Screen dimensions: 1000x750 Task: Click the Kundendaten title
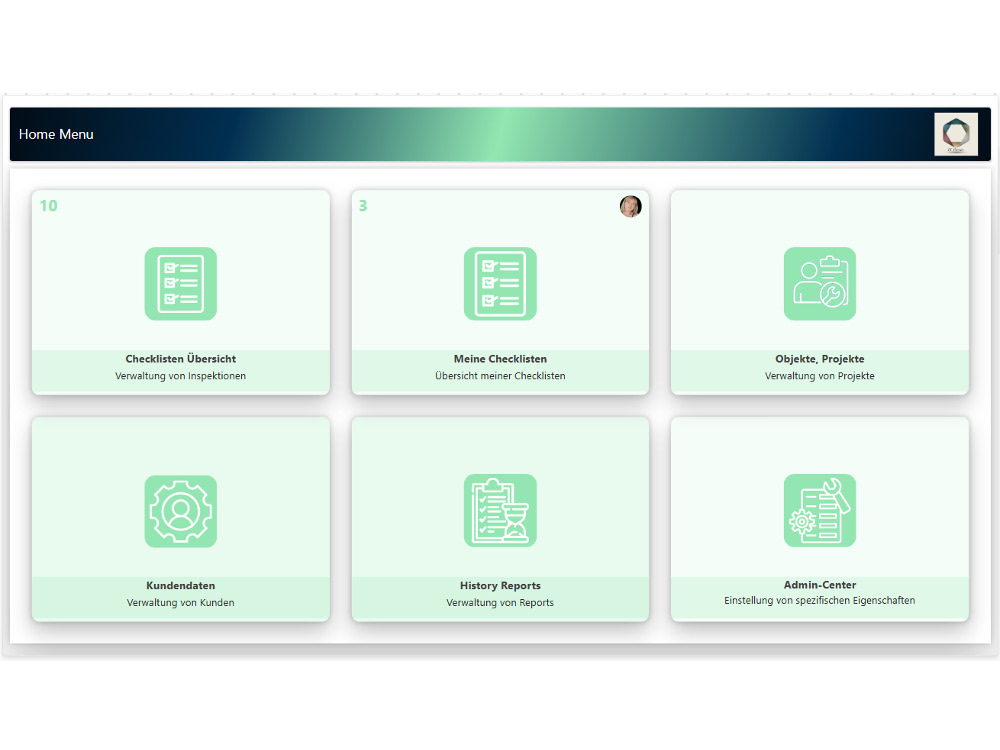click(180, 585)
